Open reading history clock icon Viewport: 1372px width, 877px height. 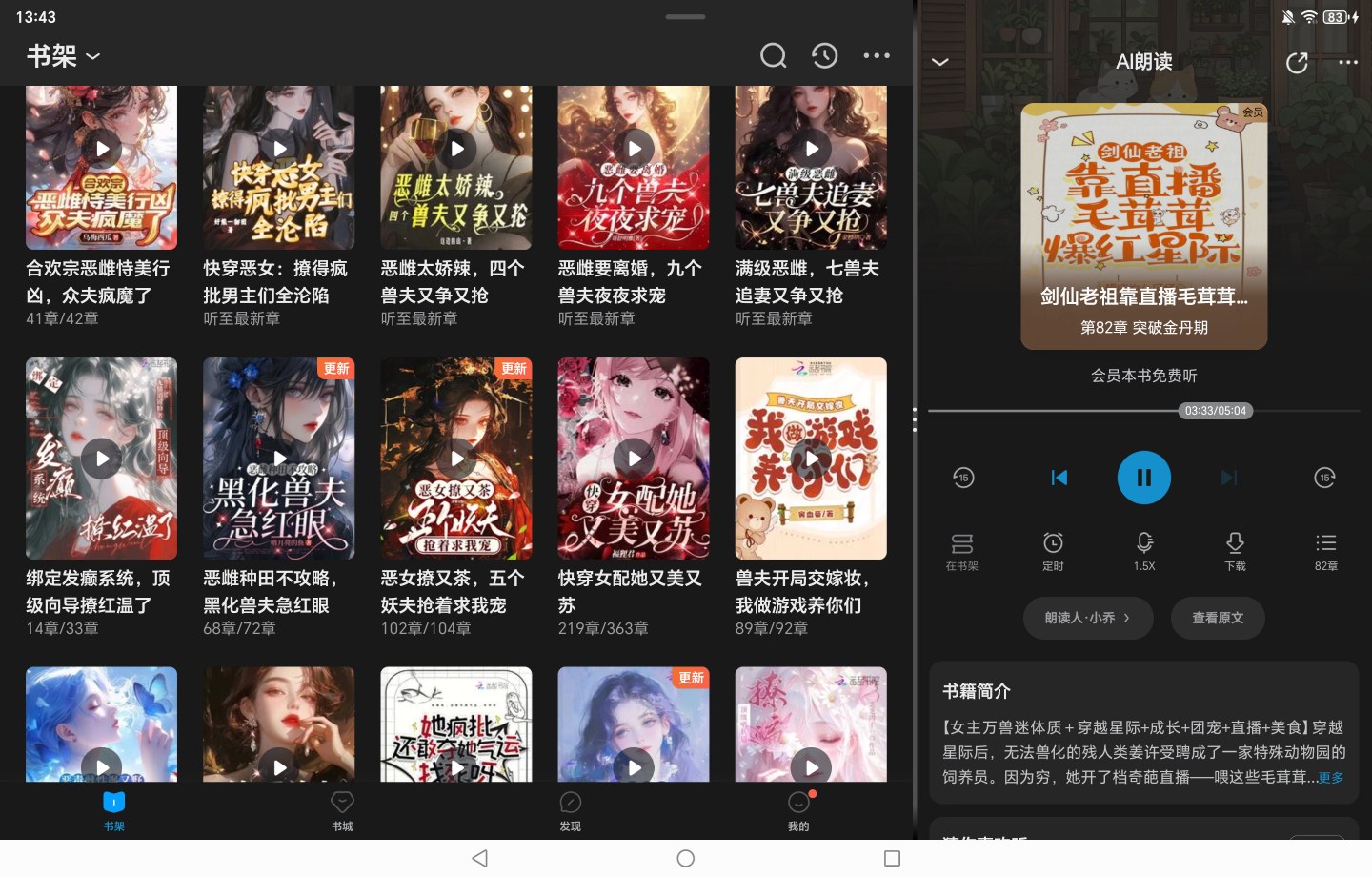coord(825,55)
